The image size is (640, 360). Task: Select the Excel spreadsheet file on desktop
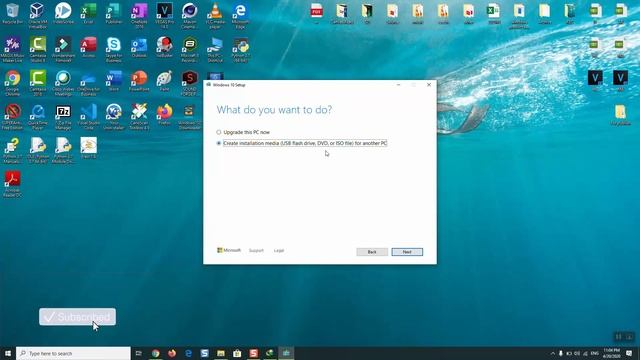pos(493,13)
